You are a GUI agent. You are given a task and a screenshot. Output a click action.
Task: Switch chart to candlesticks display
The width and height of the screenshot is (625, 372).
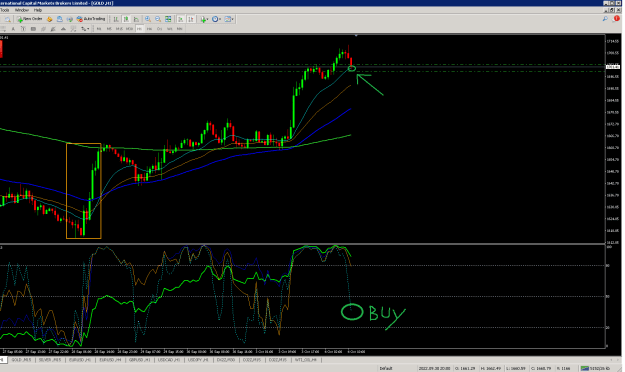click(x=126, y=19)
